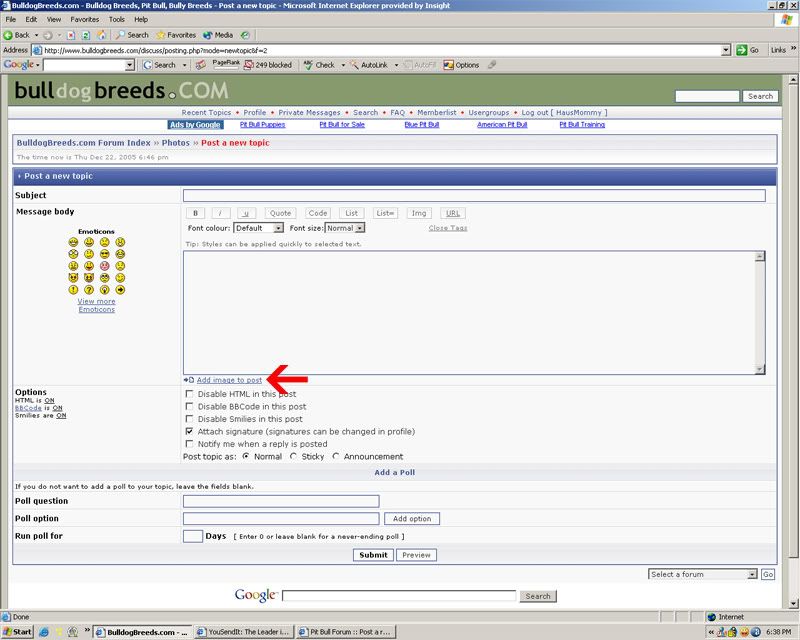Click the highlighter pen icon in Google toolbar

pyautogui.click(x=492, y=65)
